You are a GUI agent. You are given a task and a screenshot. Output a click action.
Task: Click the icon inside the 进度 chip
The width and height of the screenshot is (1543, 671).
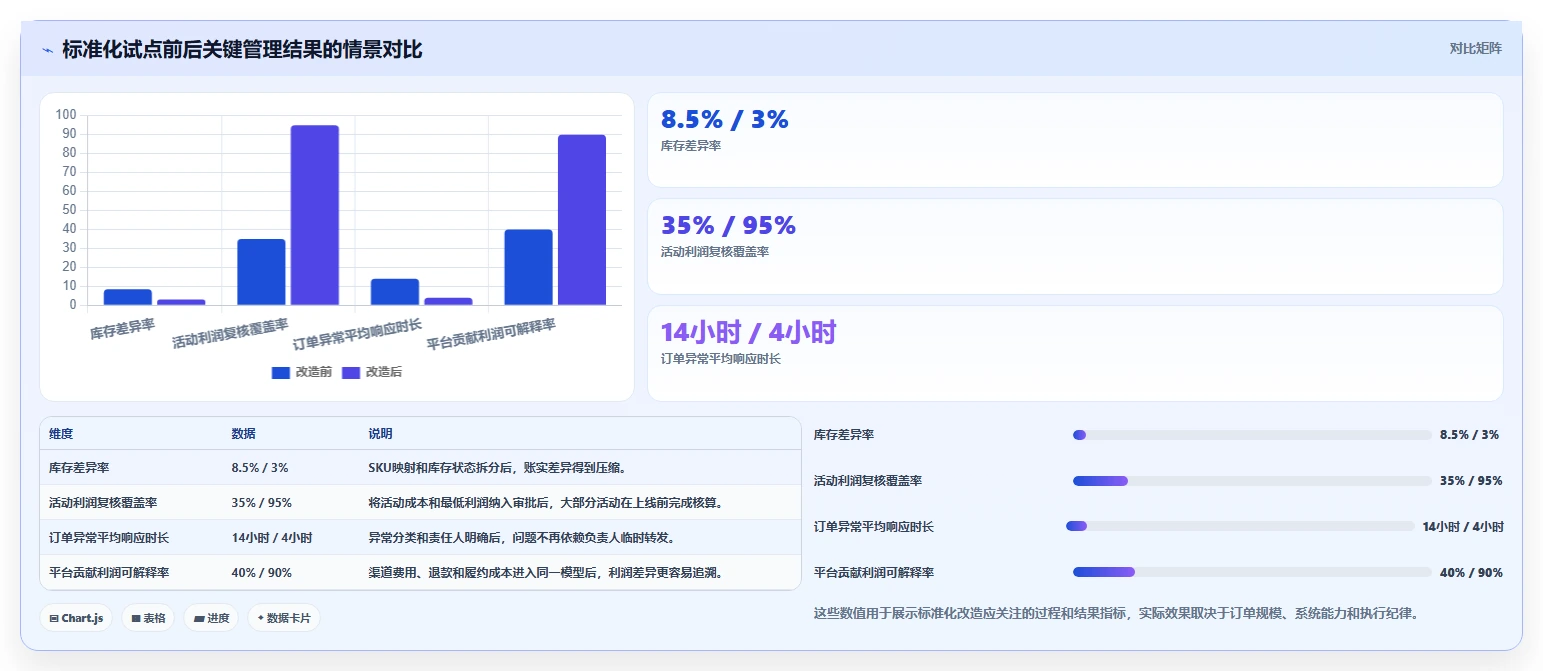[x=199, y=618]
